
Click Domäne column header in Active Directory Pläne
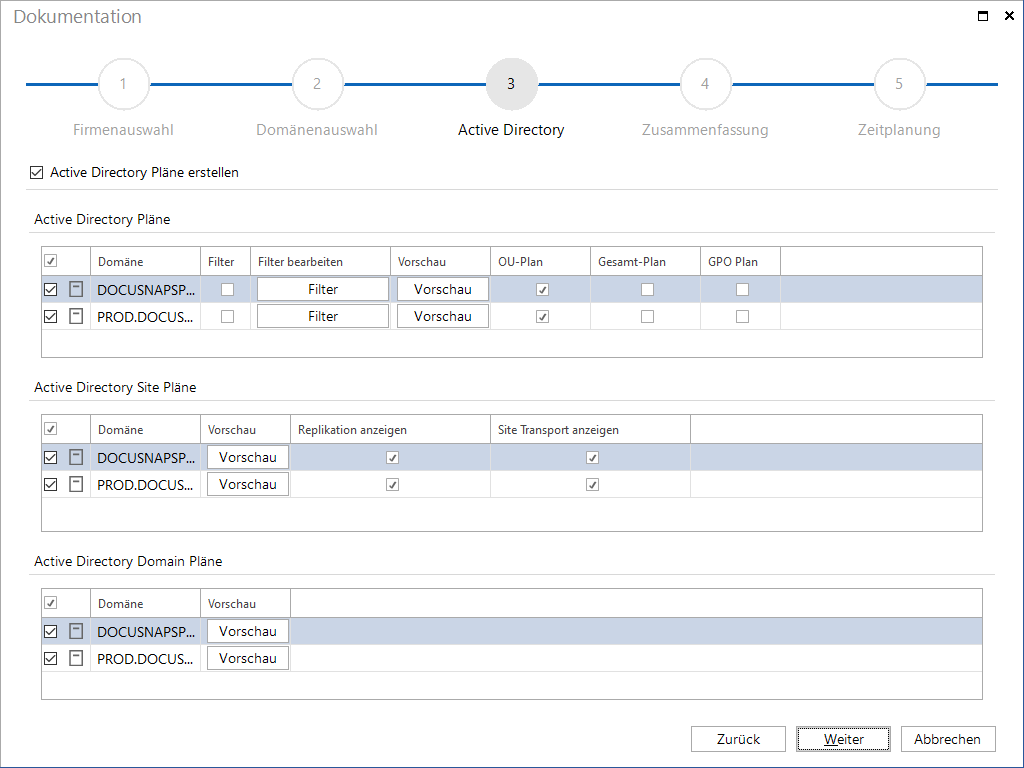[145, 261]
